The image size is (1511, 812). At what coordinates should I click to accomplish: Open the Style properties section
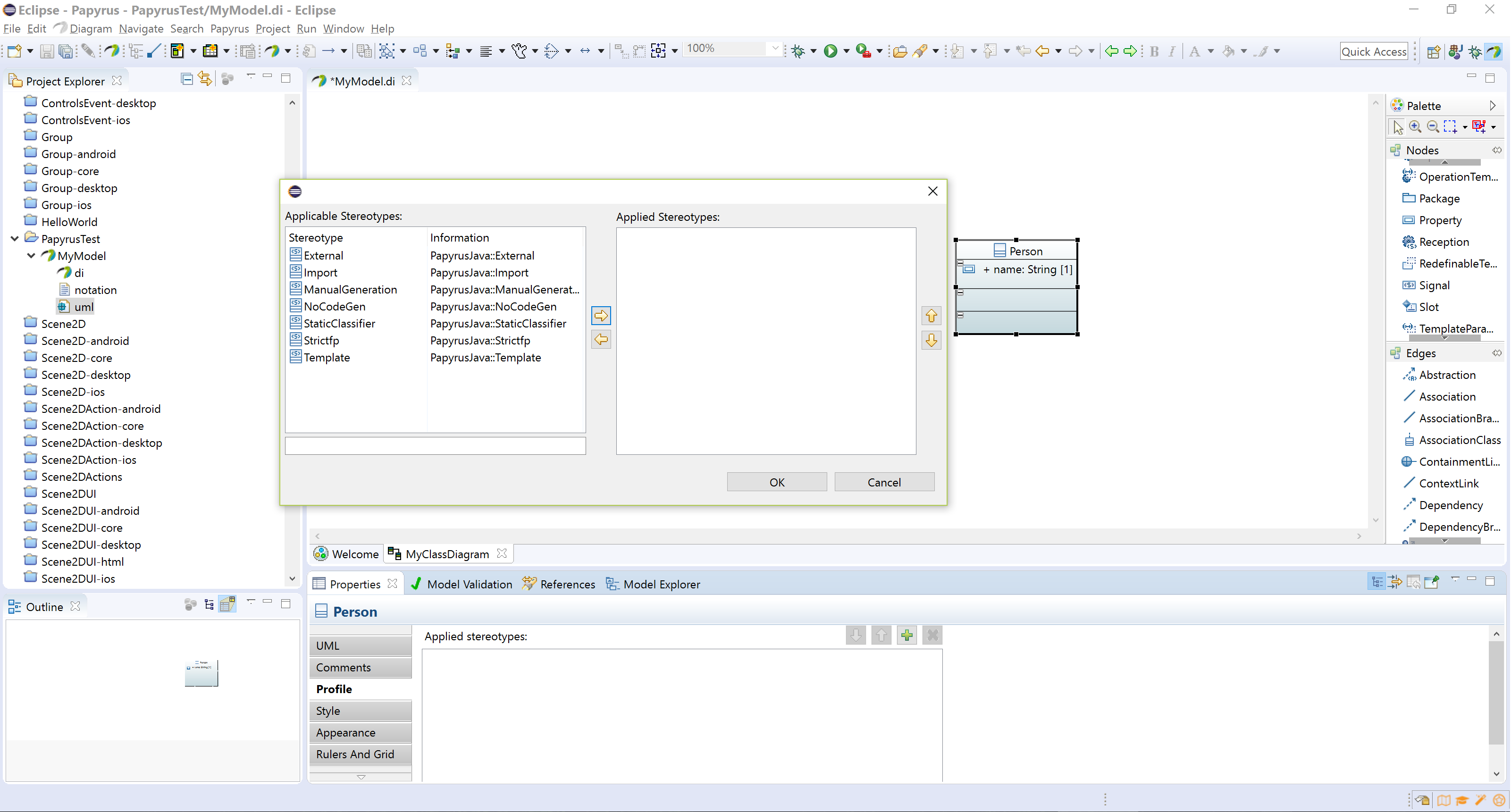pos(361,711)
